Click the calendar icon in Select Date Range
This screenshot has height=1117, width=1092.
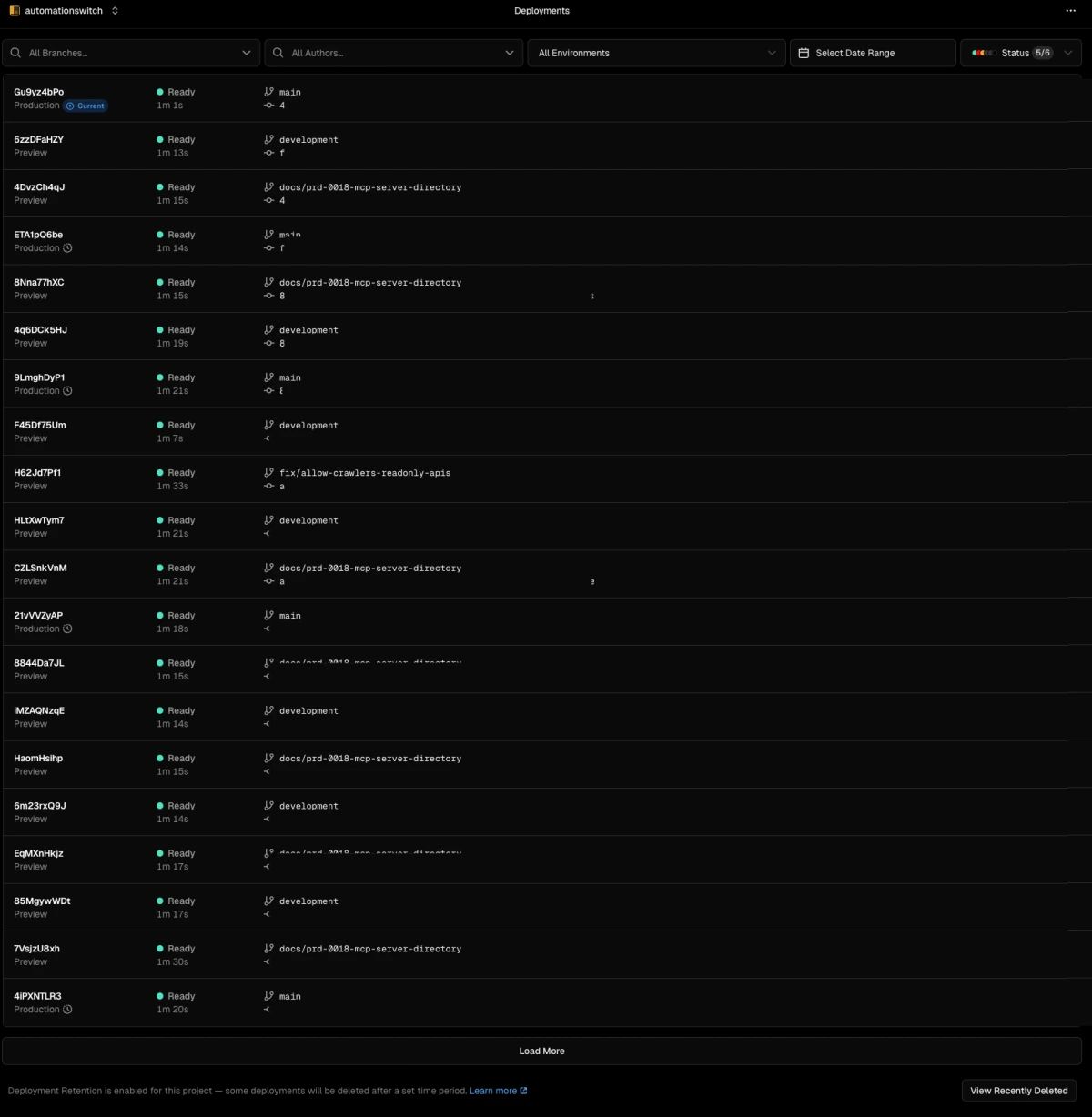(806, 53)
